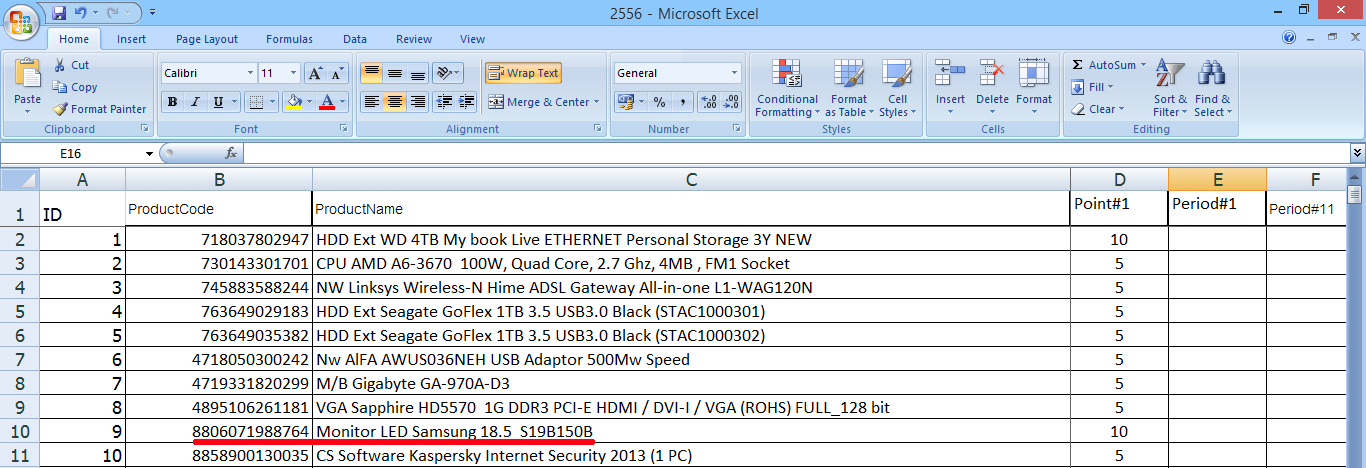
Task: Open Format as Table gallery
Action: [x=849, y=88]
